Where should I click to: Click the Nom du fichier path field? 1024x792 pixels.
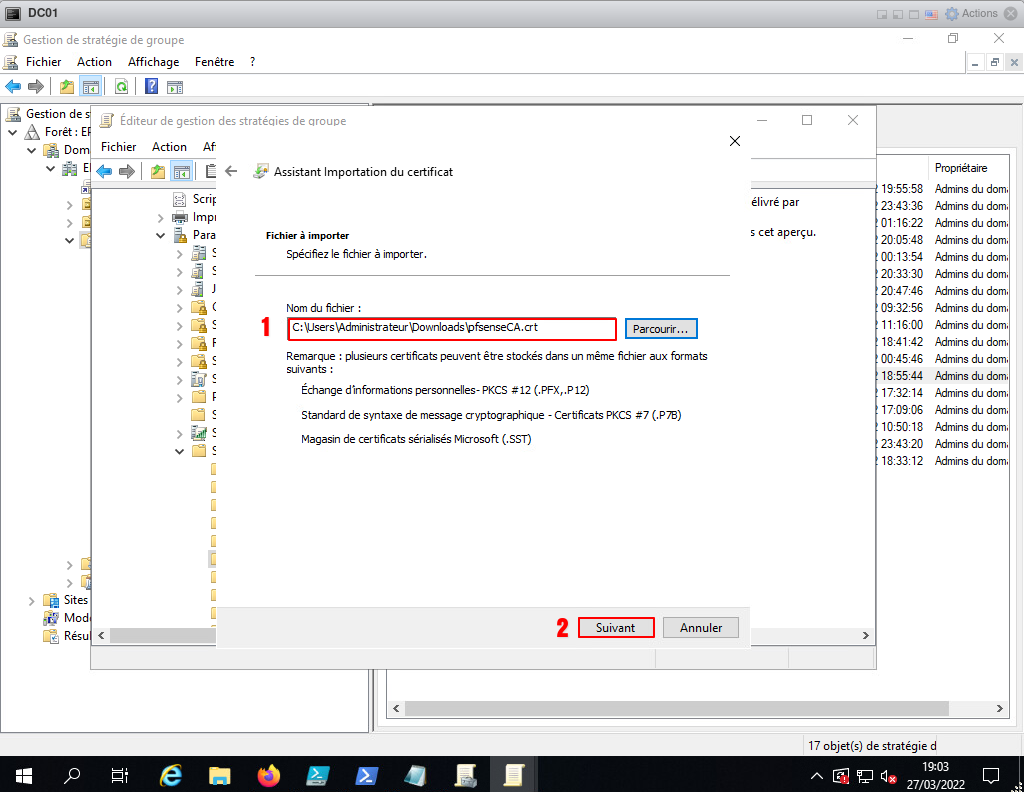450,328
